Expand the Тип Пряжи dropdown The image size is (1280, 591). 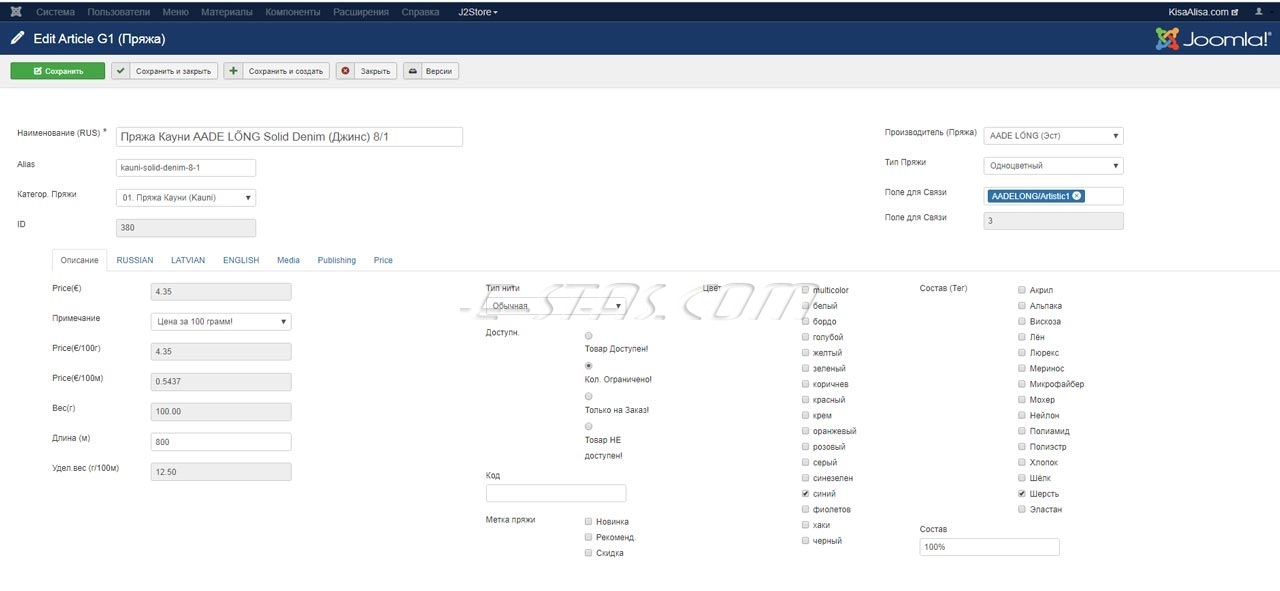1053,166
